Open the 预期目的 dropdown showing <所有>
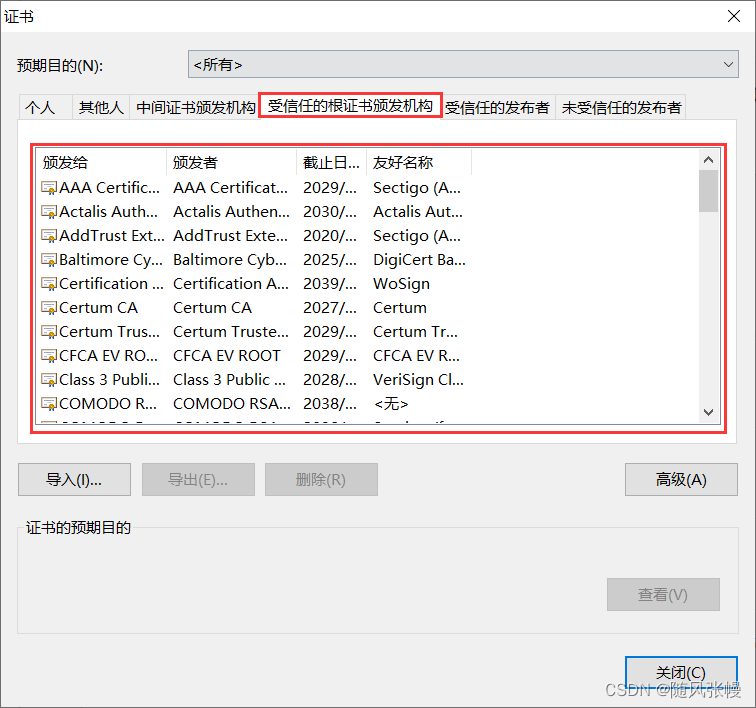Image resolution: width=756 pixels, height=708 pixels. pyautogui.click(x=463, y=64)
